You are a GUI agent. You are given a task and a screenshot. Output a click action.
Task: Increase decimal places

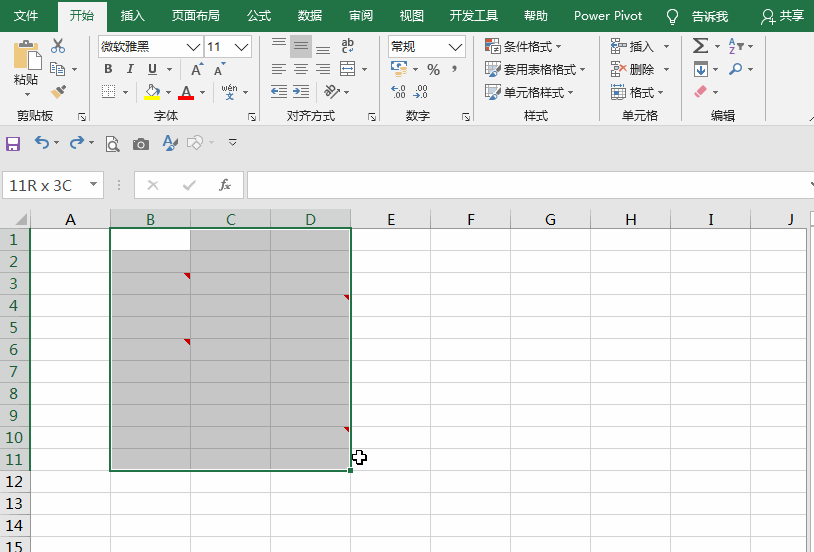tap(398, 92)
